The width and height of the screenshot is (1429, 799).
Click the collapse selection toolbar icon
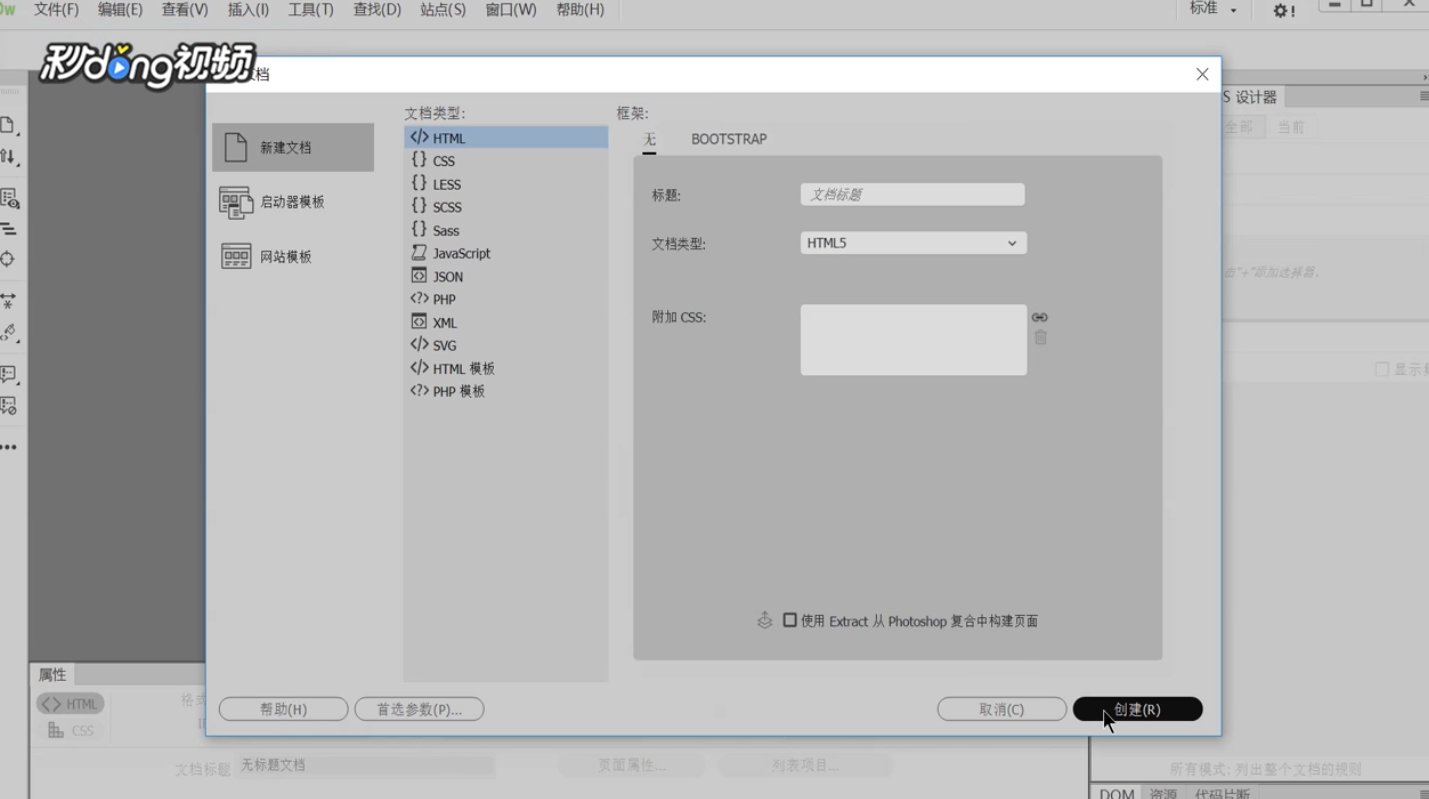[x=8, y=300]
